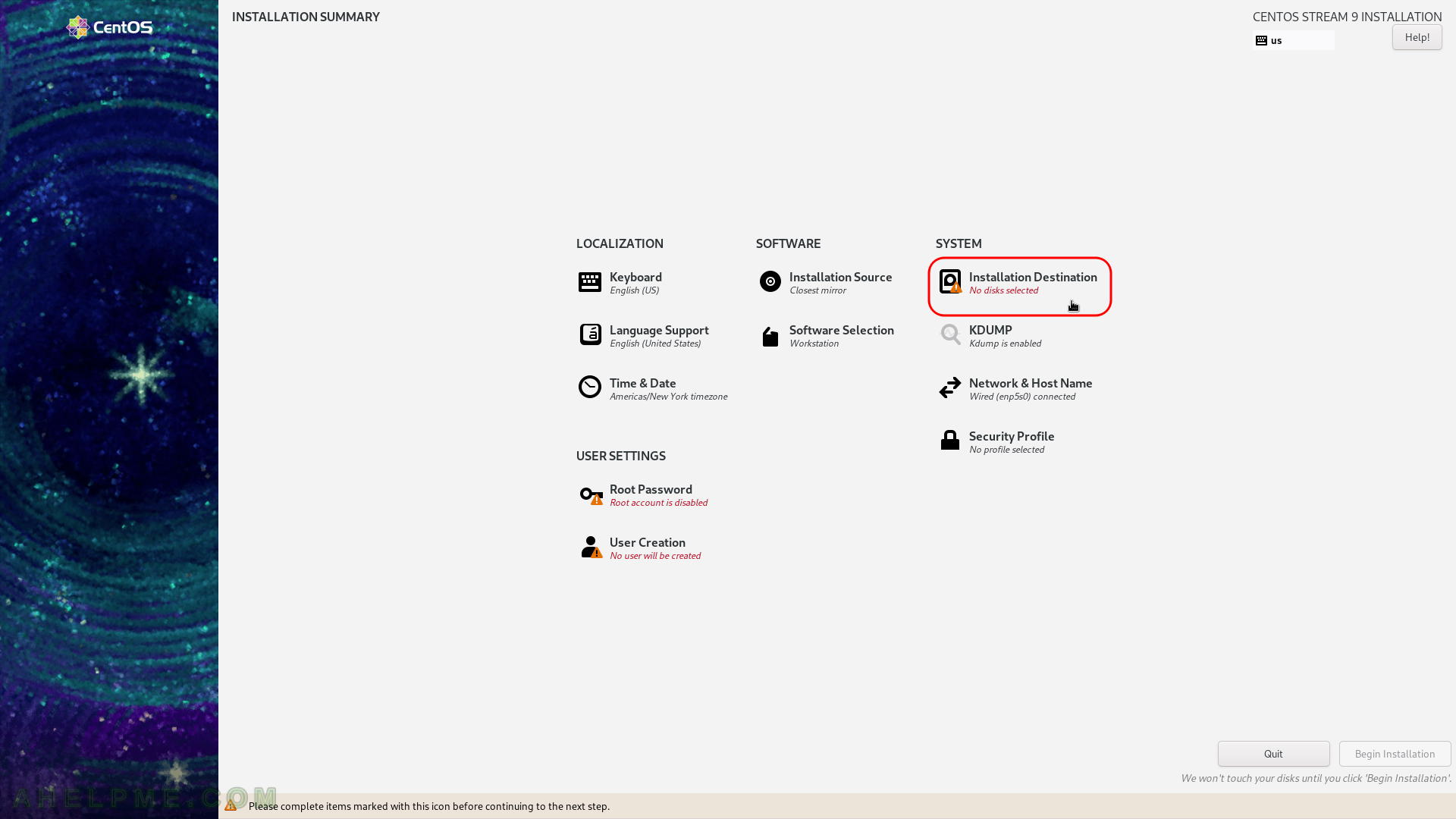Click the CentOS logo in sidebar
Viewport: 1456px width, 819px height.
click(x=109, y=27)
